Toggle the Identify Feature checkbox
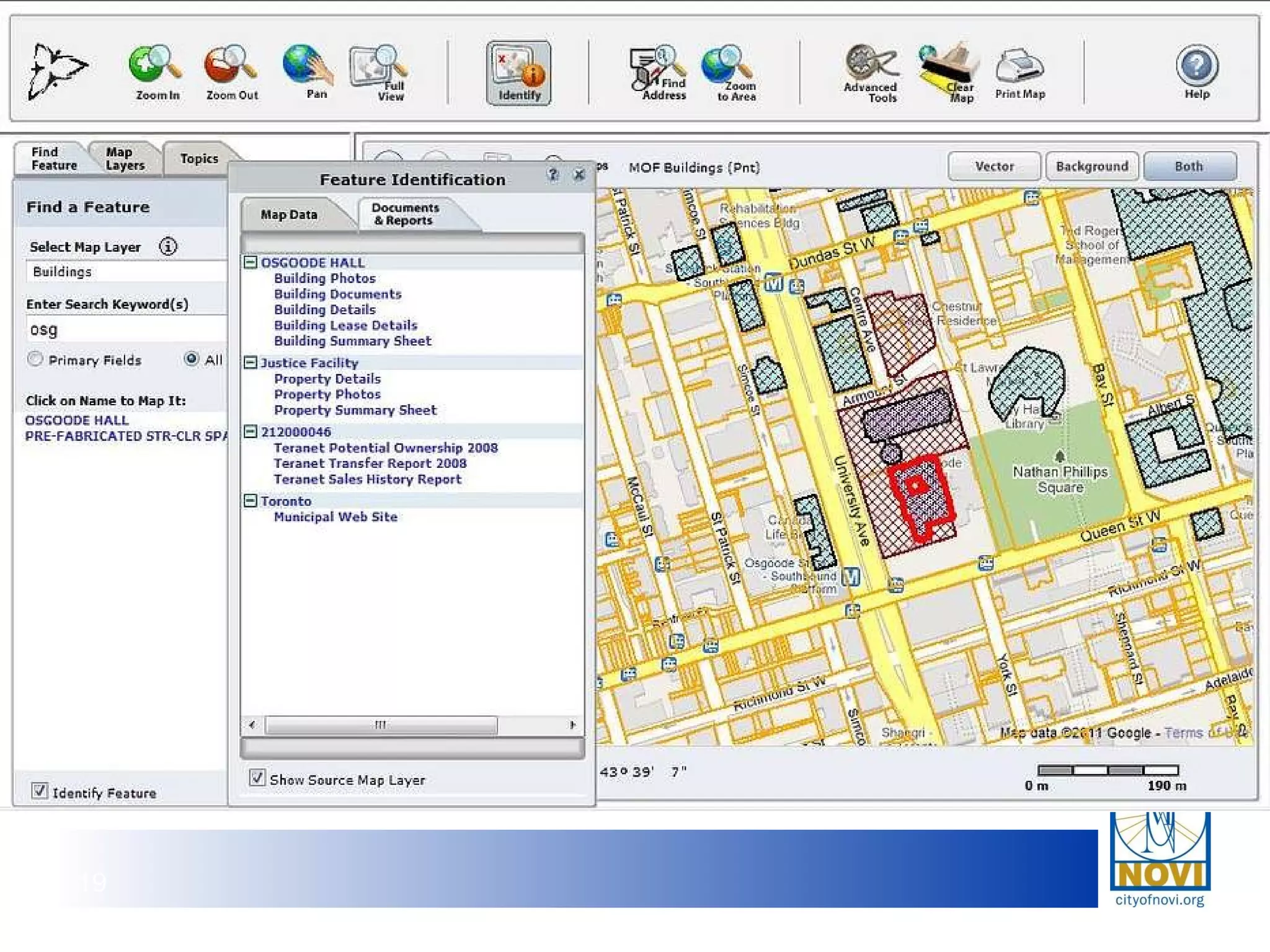The width and height of the screenshot is (1270, 952). coord(39,791)
